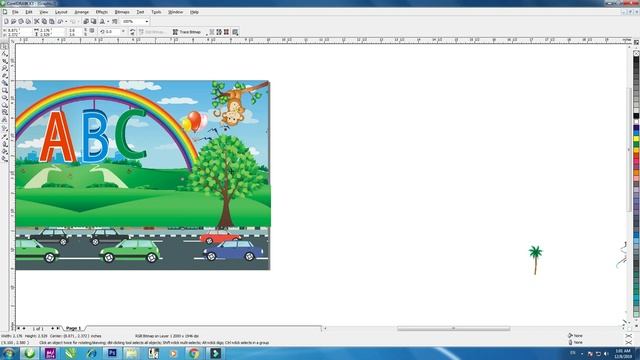Screen dimensions: 640x360
Task: Click the horizontal scrollbar thumb
Action: (453, 328)
